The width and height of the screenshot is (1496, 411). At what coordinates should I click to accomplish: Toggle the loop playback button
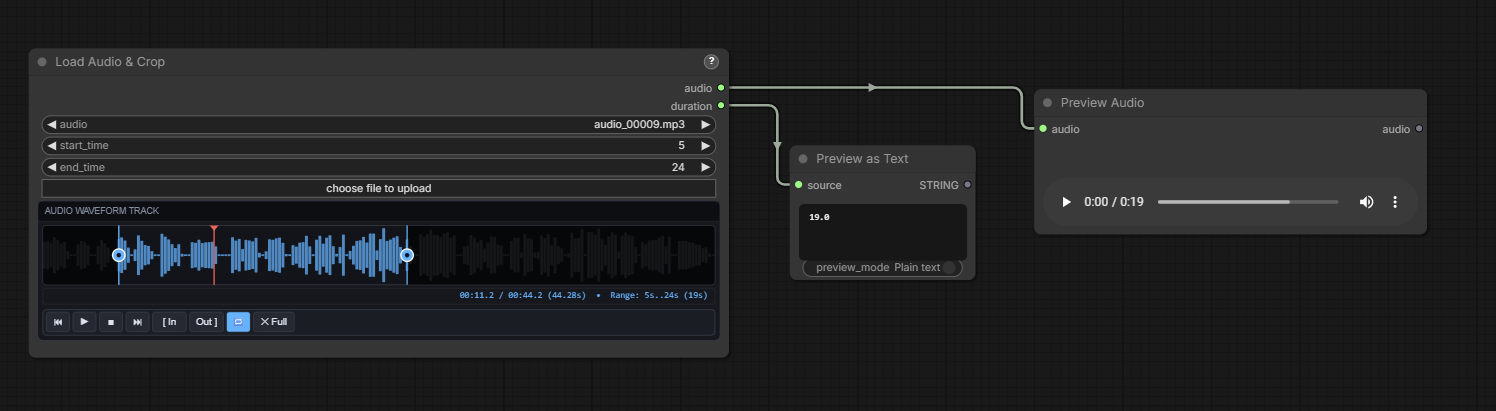point(238,321)
